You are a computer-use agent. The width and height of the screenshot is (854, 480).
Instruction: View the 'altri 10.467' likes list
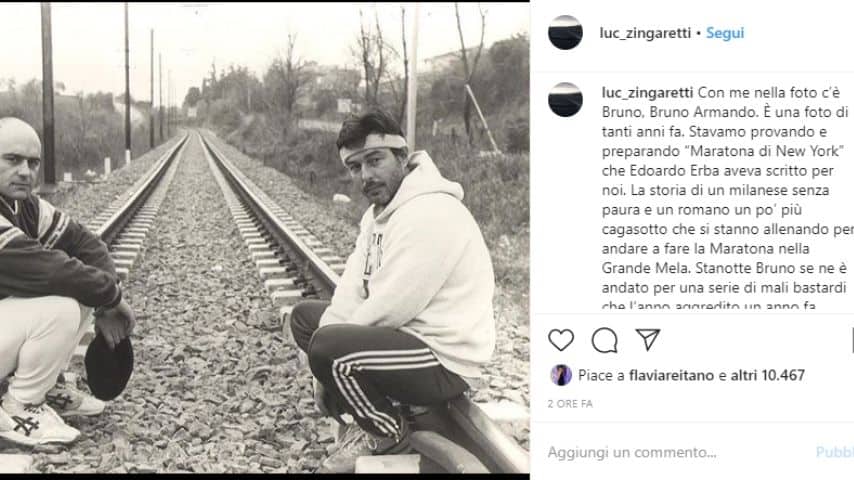[767, 375]
